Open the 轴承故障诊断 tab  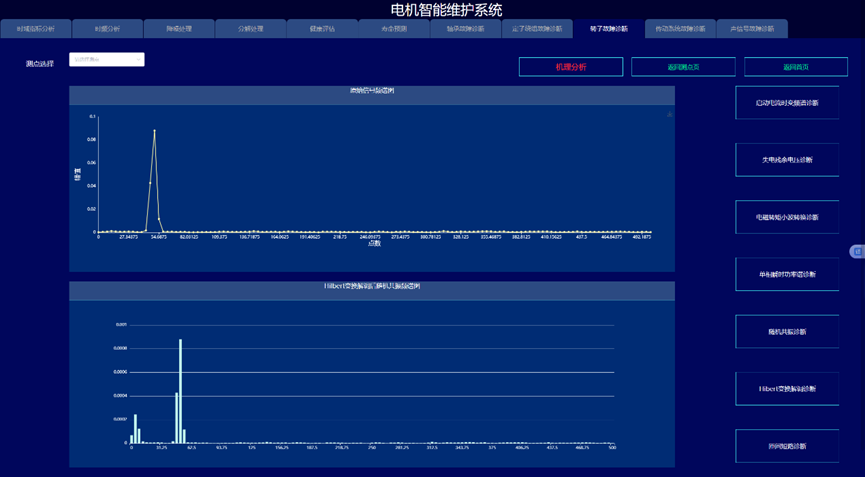coord(465,29)
